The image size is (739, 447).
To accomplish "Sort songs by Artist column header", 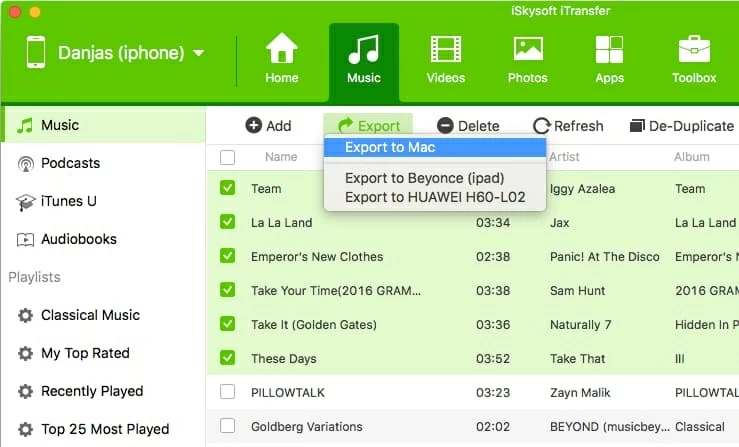I will click(x=565, y=157).
